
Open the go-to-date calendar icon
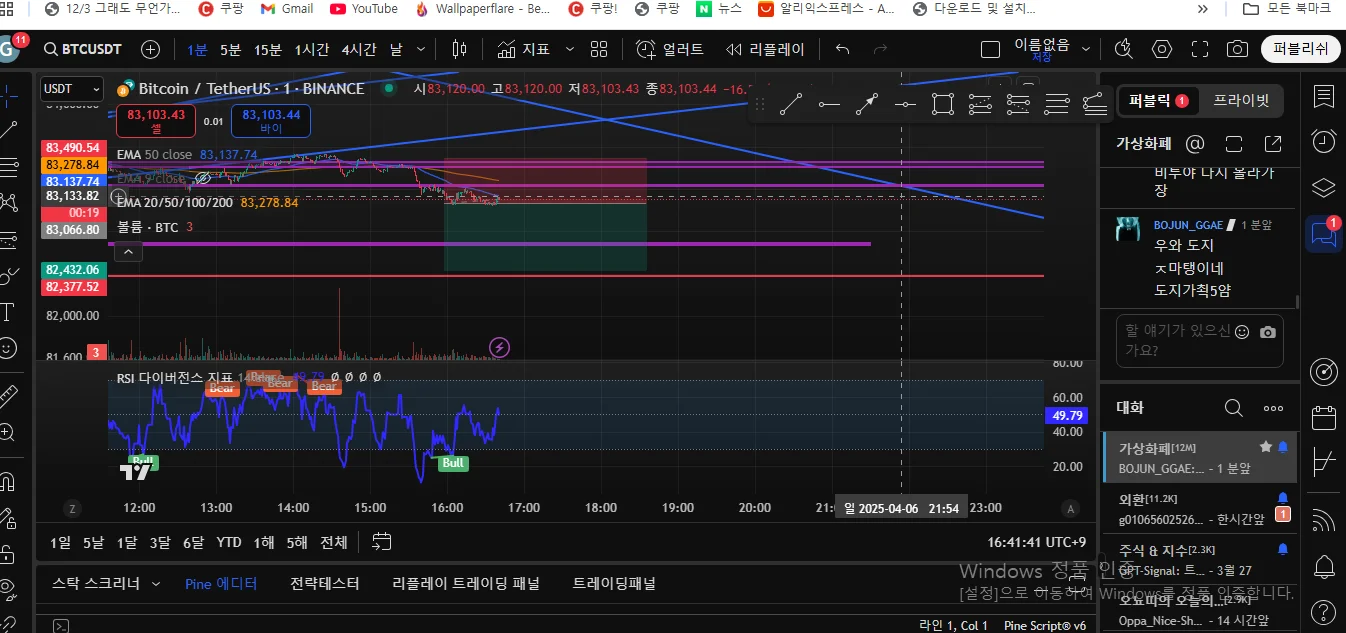[381, 542]
